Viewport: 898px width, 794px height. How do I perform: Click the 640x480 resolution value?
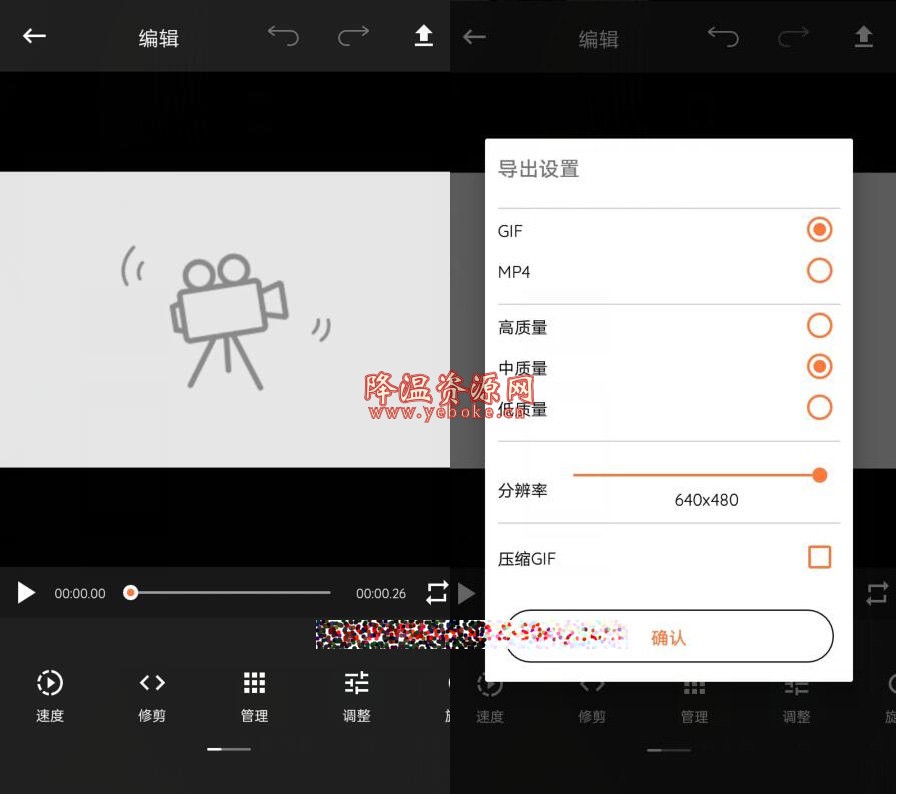pyautogui.click(x=706, y=500)
